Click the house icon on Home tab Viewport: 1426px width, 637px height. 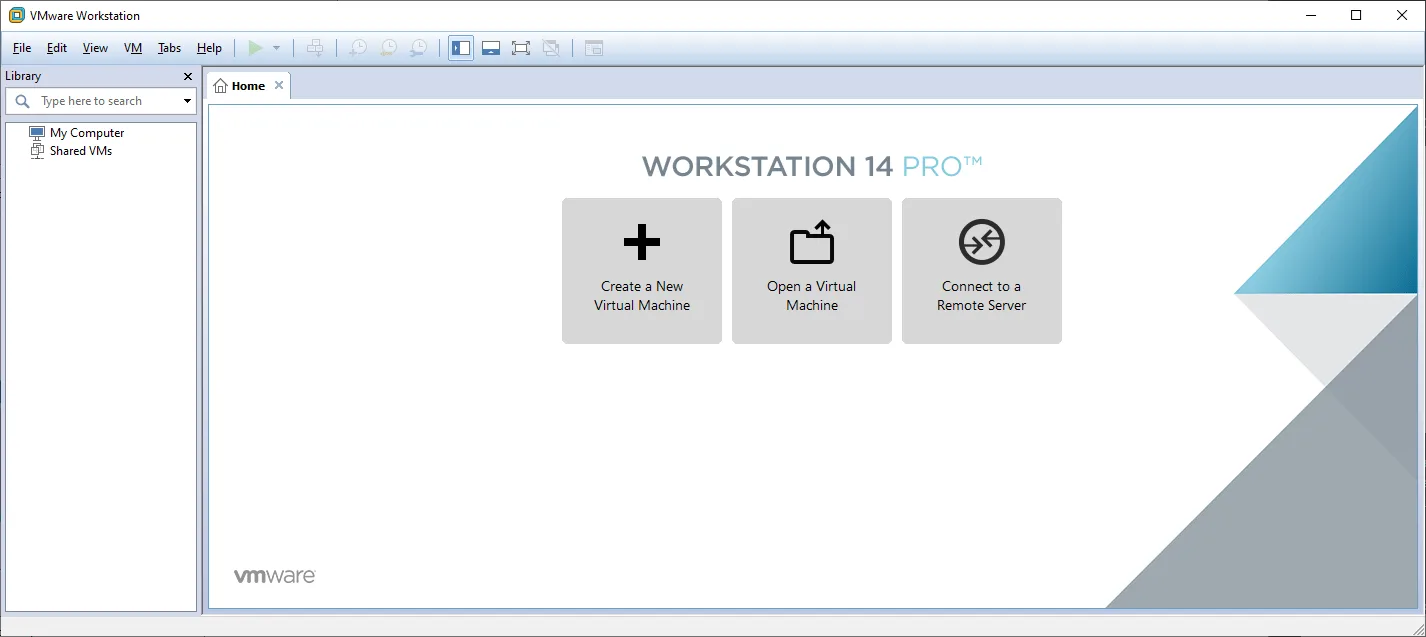pyautogui.click(x=221, y=86)
